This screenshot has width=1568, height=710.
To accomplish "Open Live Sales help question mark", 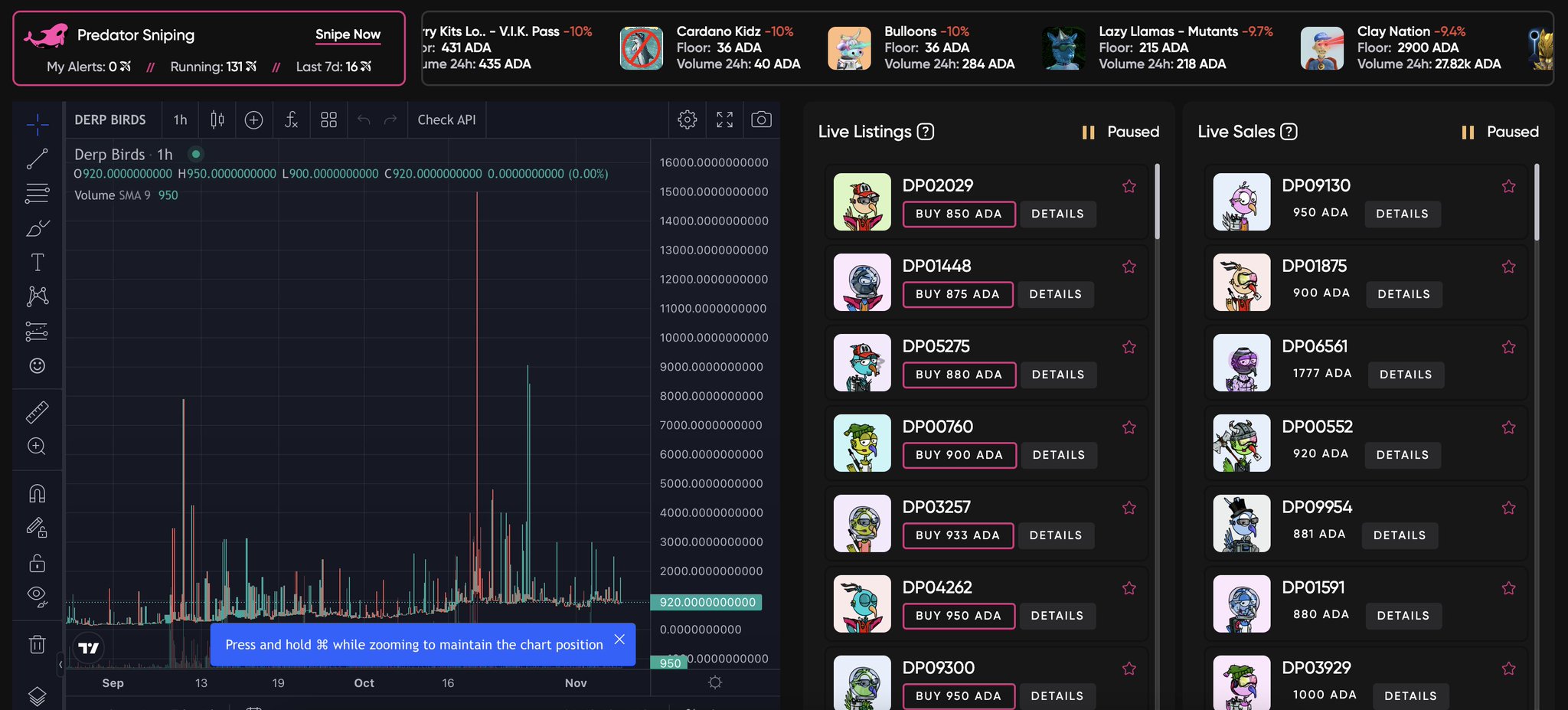I will click(x=1289, y=132).
